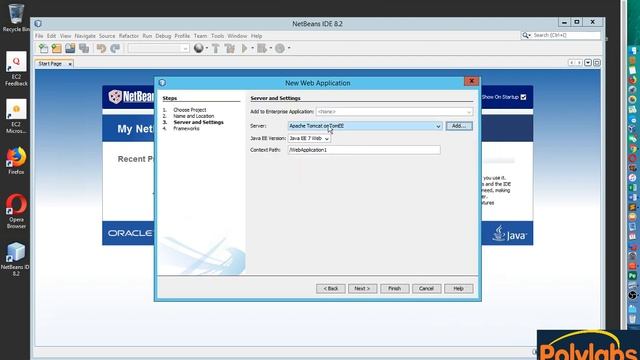Open the Java EE Version dropdown
Screen dimensions: 640x360
click(x=327, y=139)
